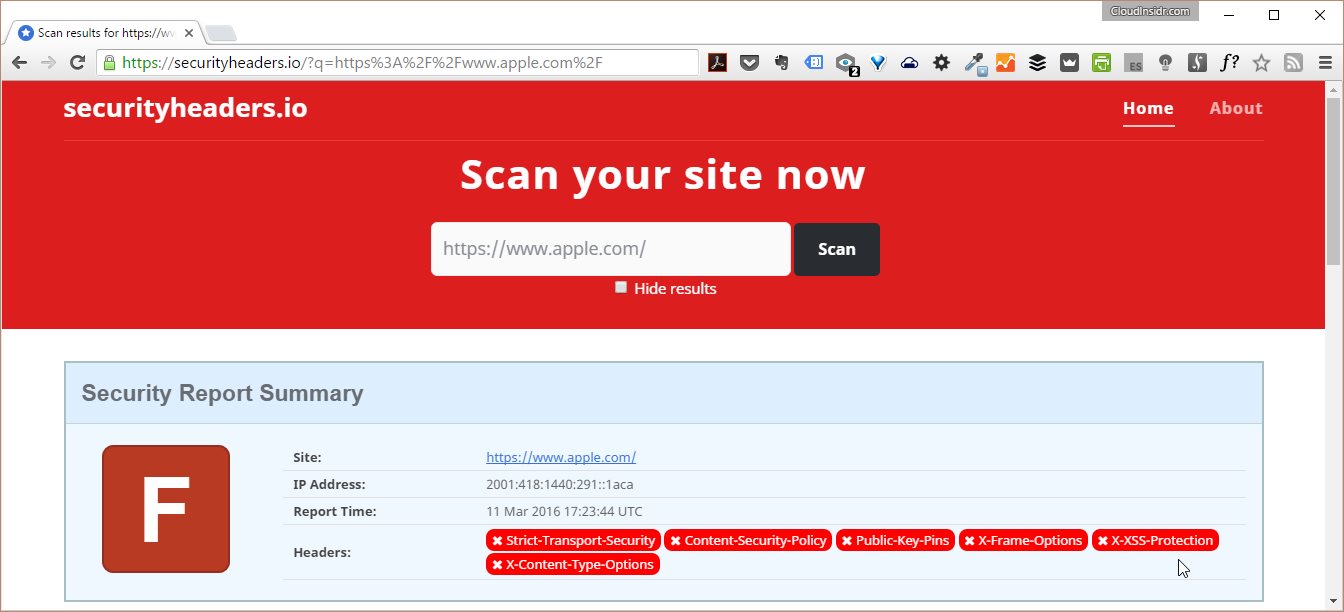Open the Pocket extension
Screen dimensions: 1344x612
[x=749, y=63]
